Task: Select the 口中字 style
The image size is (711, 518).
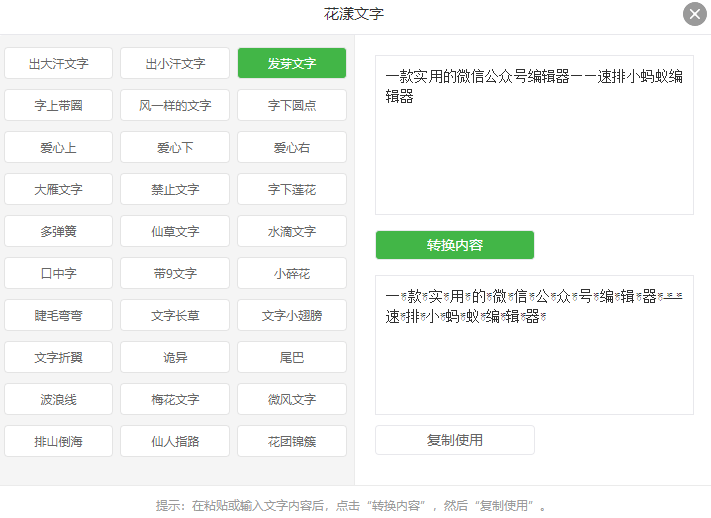Action: click(x=58, y=273)
